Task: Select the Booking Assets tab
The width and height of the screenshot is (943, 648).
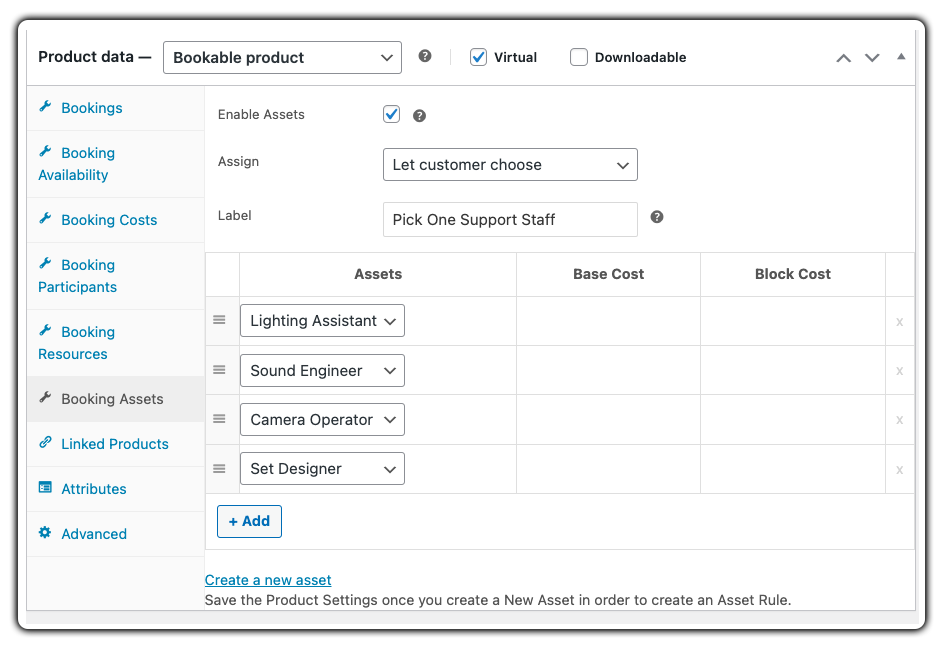Action: [115, 399]
